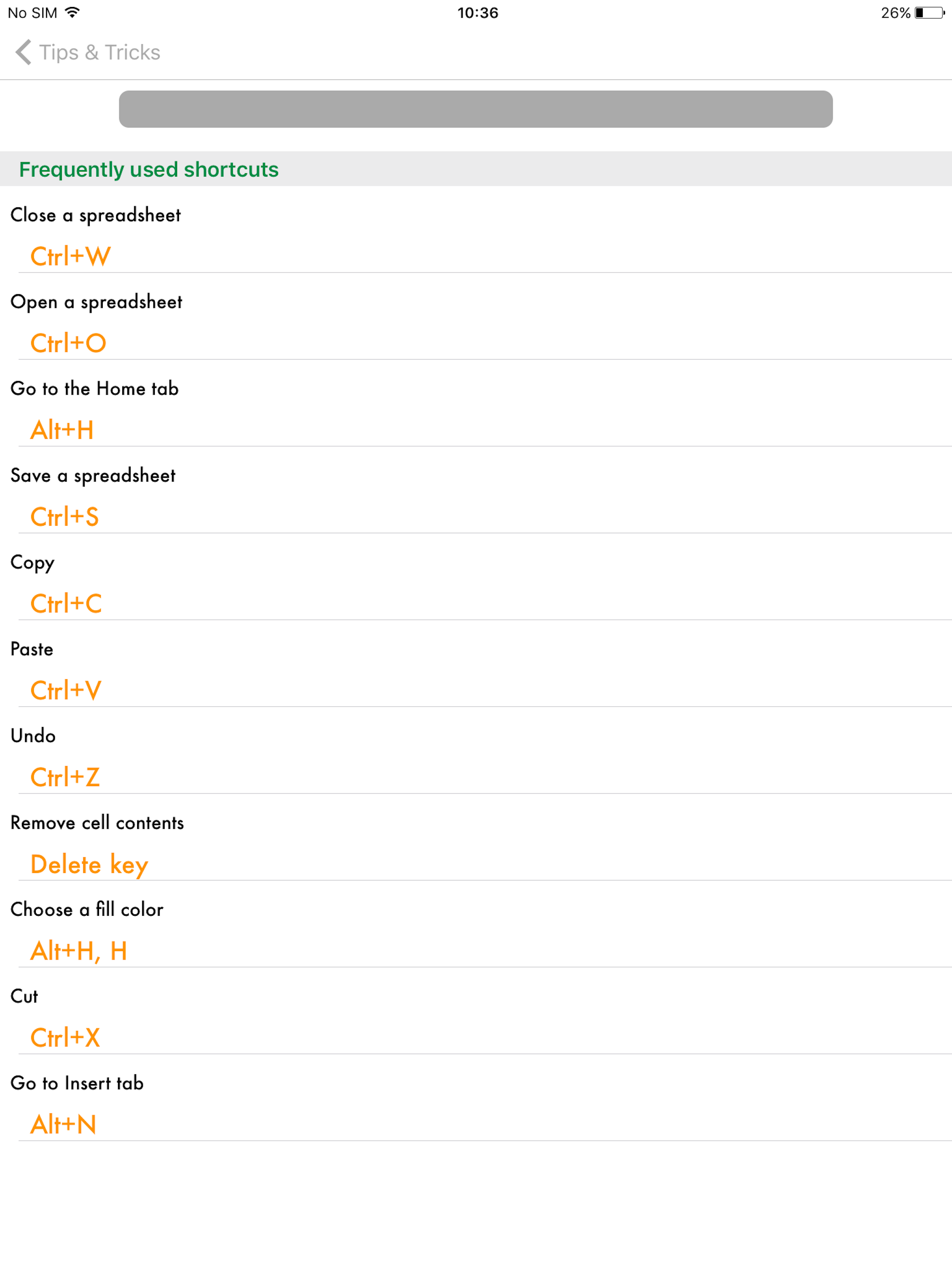Tap the Ctrl+Z undo shortcut

click(65, 777)
